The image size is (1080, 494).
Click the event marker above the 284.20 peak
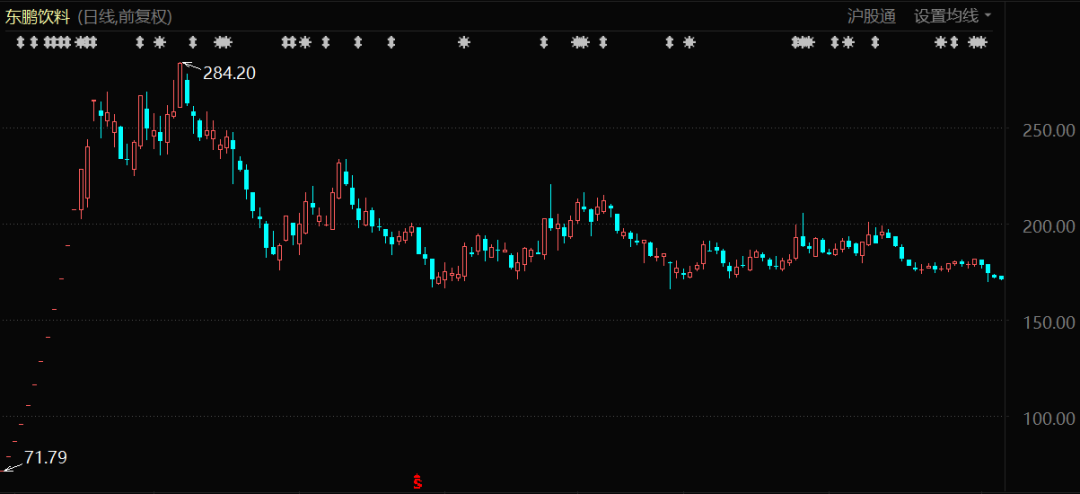coord(192,42)
